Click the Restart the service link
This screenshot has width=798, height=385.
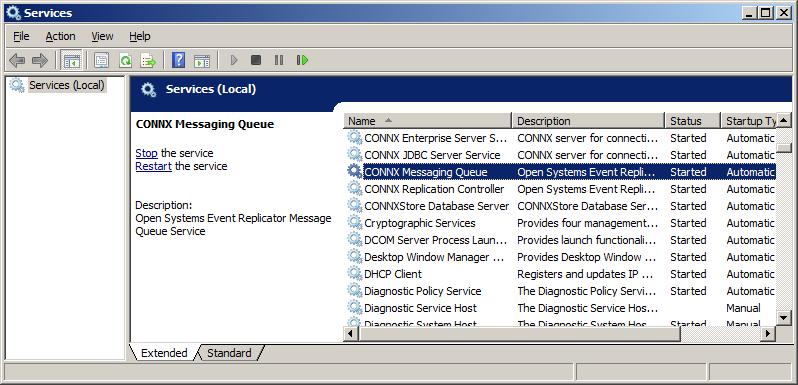pyautogui.click(x=153, y=166)
